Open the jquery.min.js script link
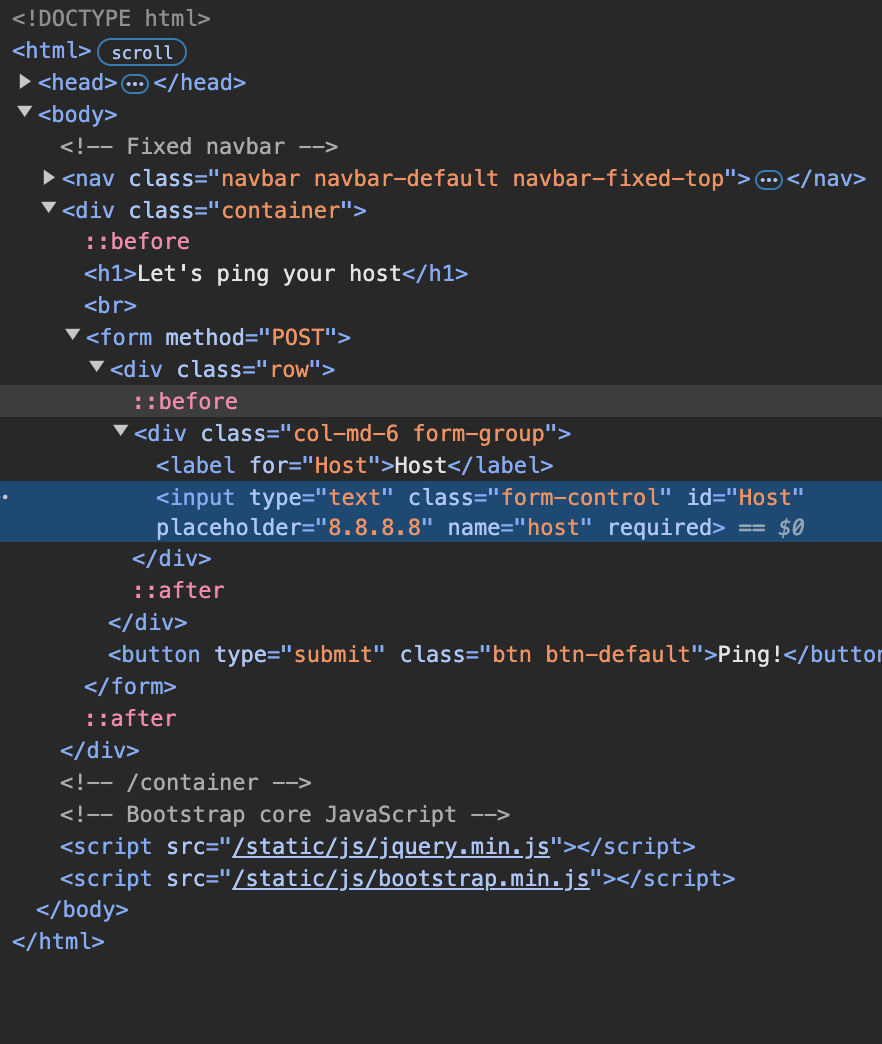Viewport: 882px width, 1044px height. click(x=391, y=846)
